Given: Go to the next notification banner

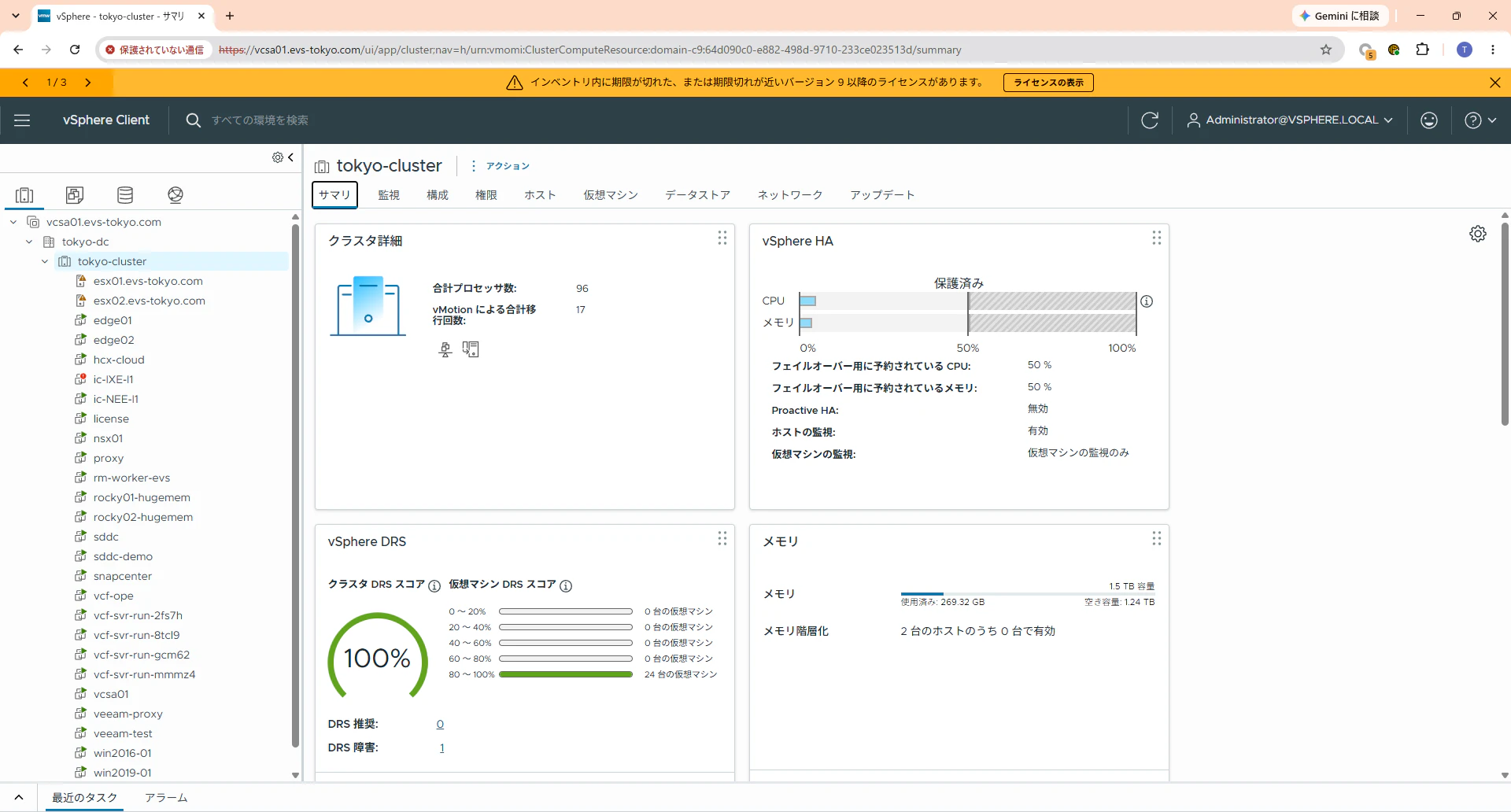Looking at the screenshot, I should (x=88, y=83).
